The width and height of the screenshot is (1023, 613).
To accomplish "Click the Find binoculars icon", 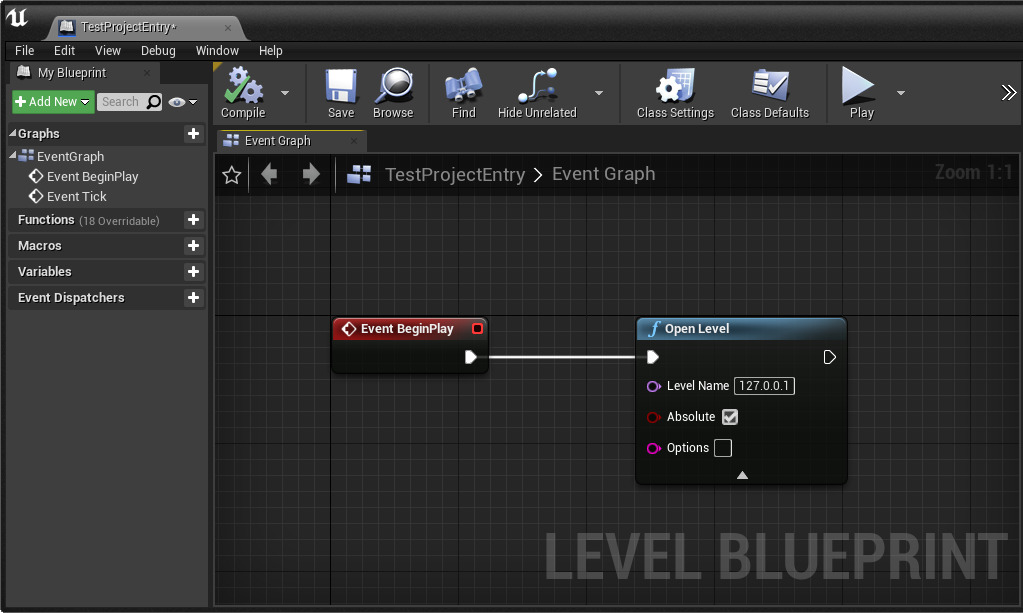I will [463, 88].
